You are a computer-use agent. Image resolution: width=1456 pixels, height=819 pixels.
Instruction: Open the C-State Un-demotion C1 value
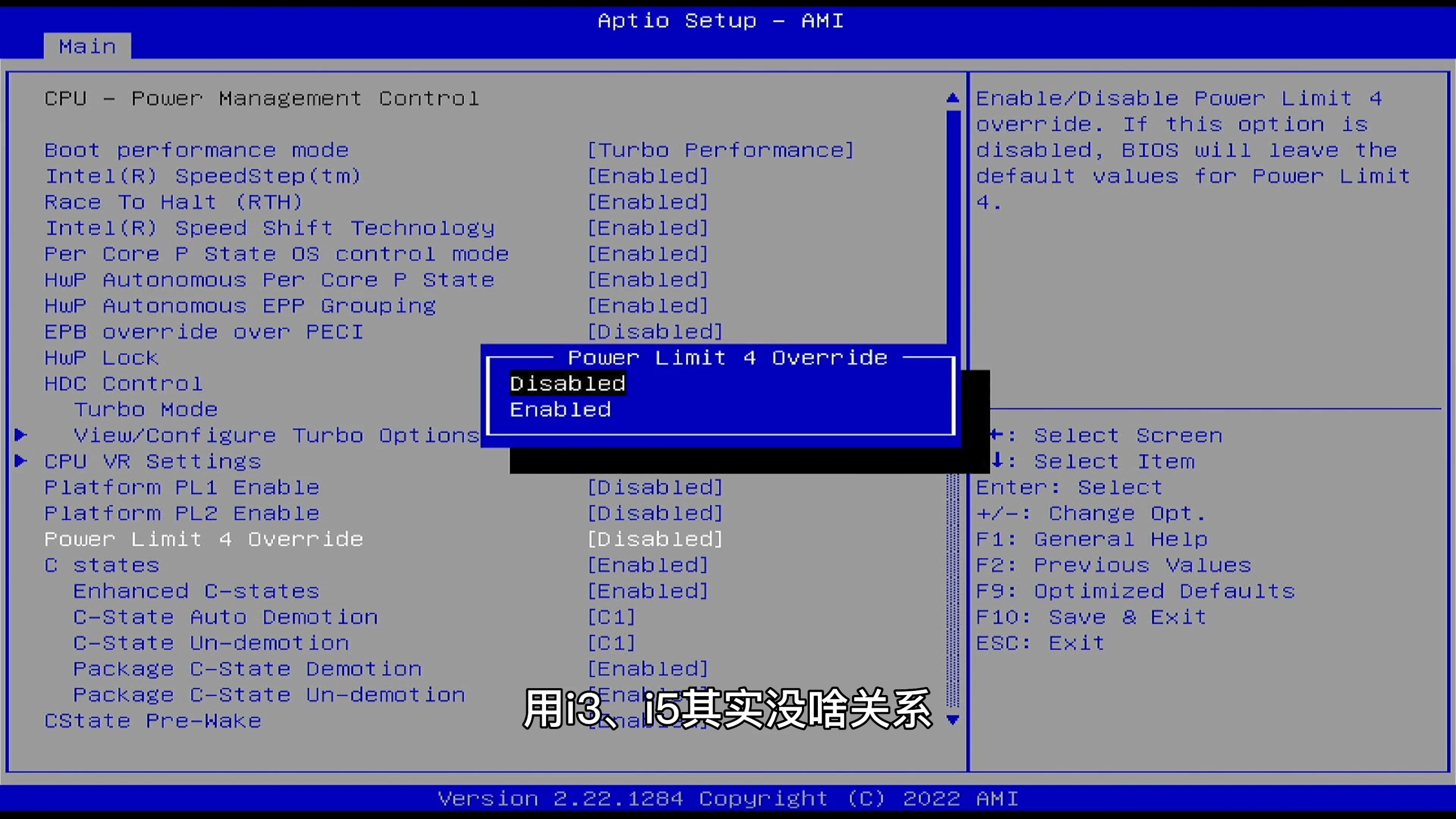pos(611,643)
